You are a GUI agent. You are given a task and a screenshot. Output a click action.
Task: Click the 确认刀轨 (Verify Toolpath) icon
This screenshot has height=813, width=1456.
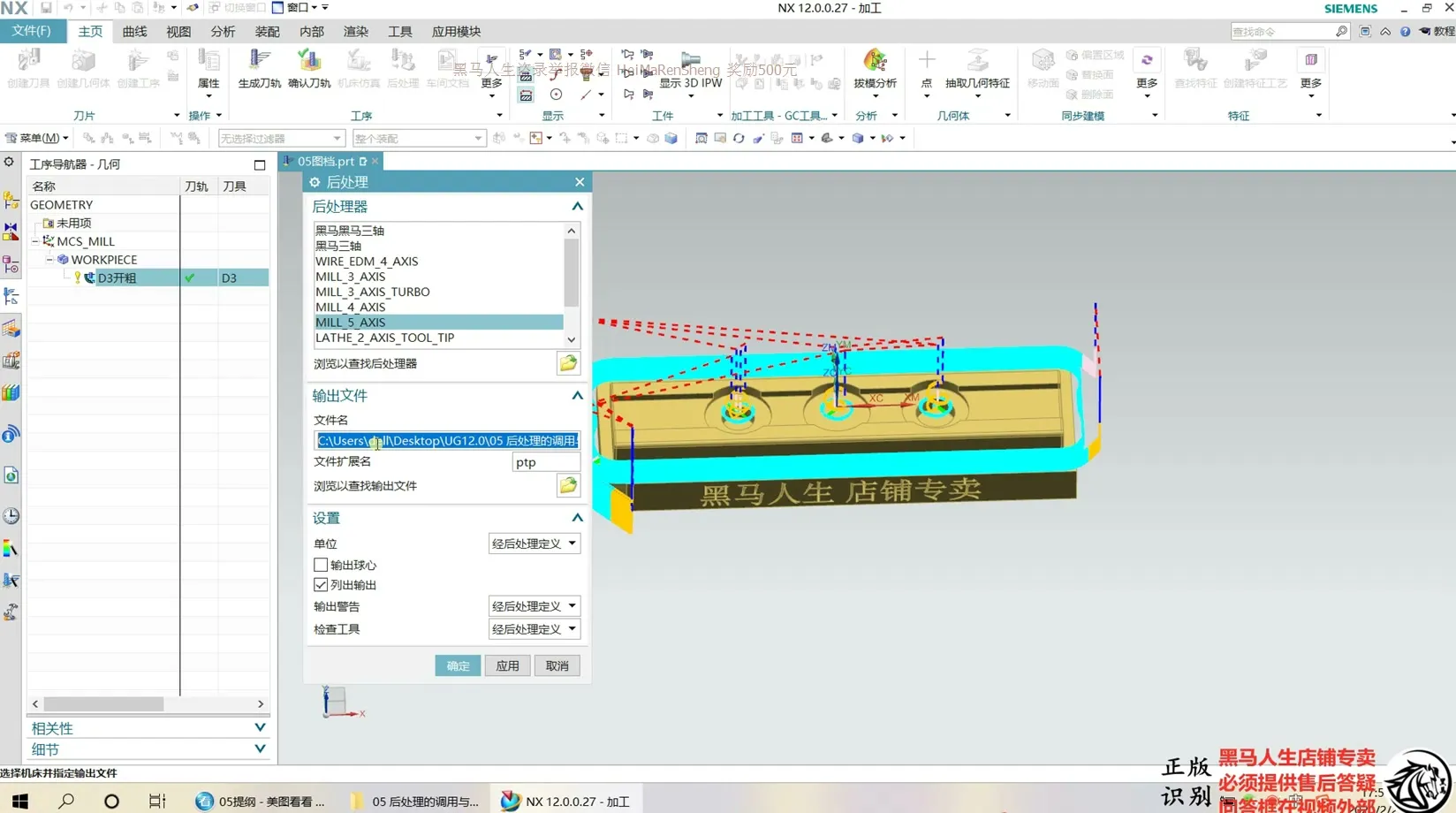(x=308, y=68)
